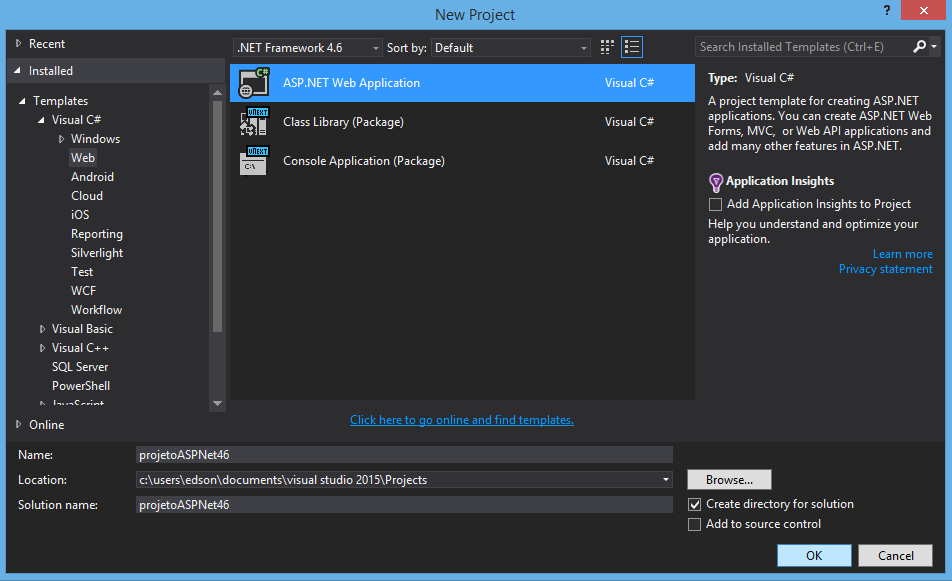
Task: Uncheck Create directory for solution
Action: [695, 504]
